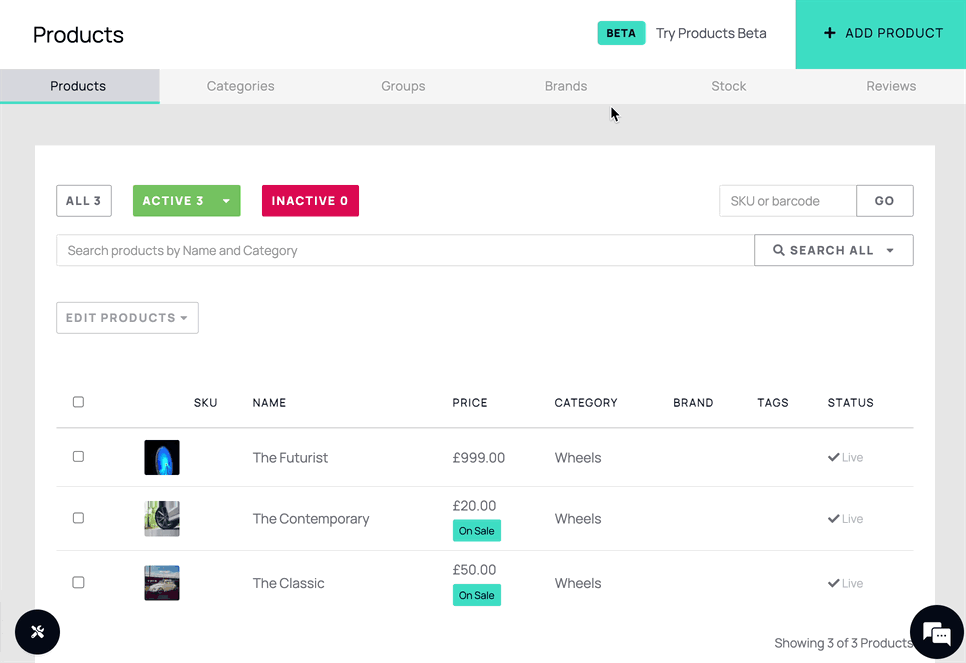This screenshot has width=966, height=663.
Task: Expand the ACTIVE 3 dropdown arrow
Action: (226, 200)
